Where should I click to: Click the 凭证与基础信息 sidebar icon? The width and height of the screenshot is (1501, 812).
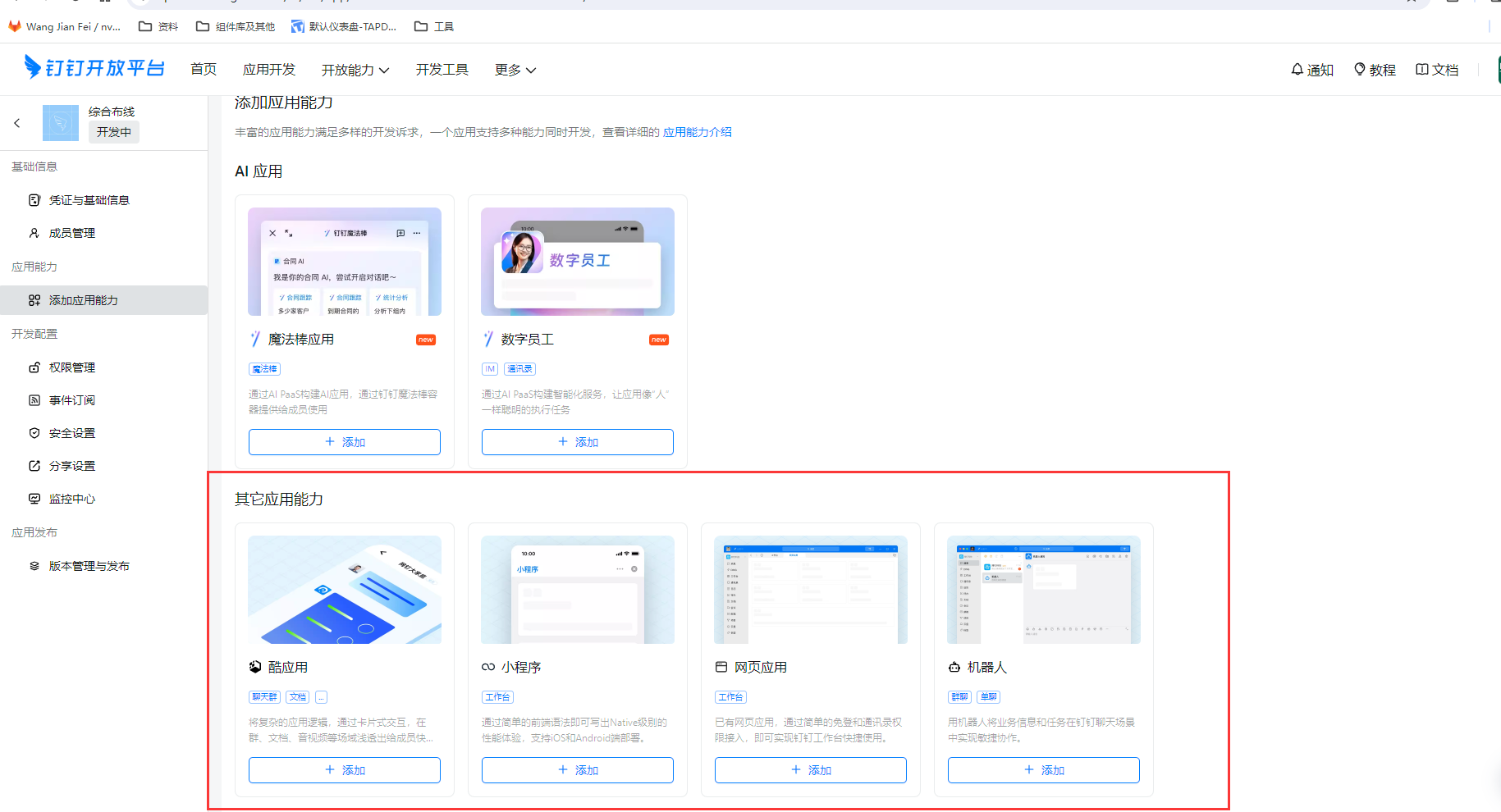(34, 200)
